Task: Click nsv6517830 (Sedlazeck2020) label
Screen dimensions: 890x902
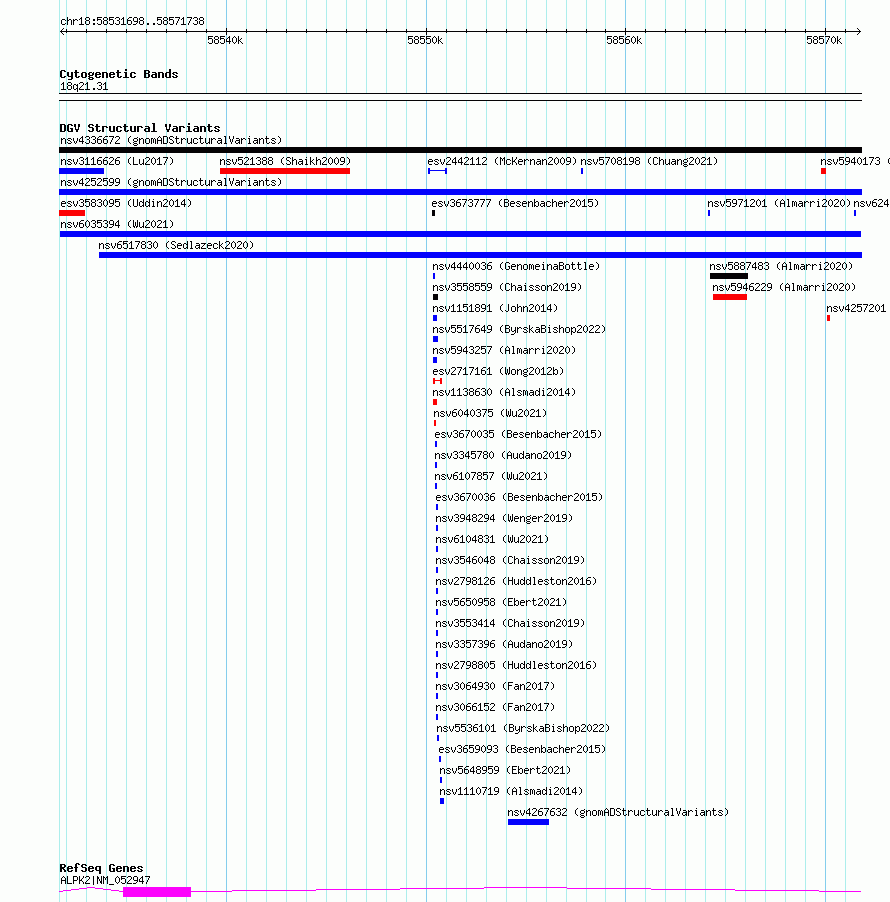Action: point(176,245)
